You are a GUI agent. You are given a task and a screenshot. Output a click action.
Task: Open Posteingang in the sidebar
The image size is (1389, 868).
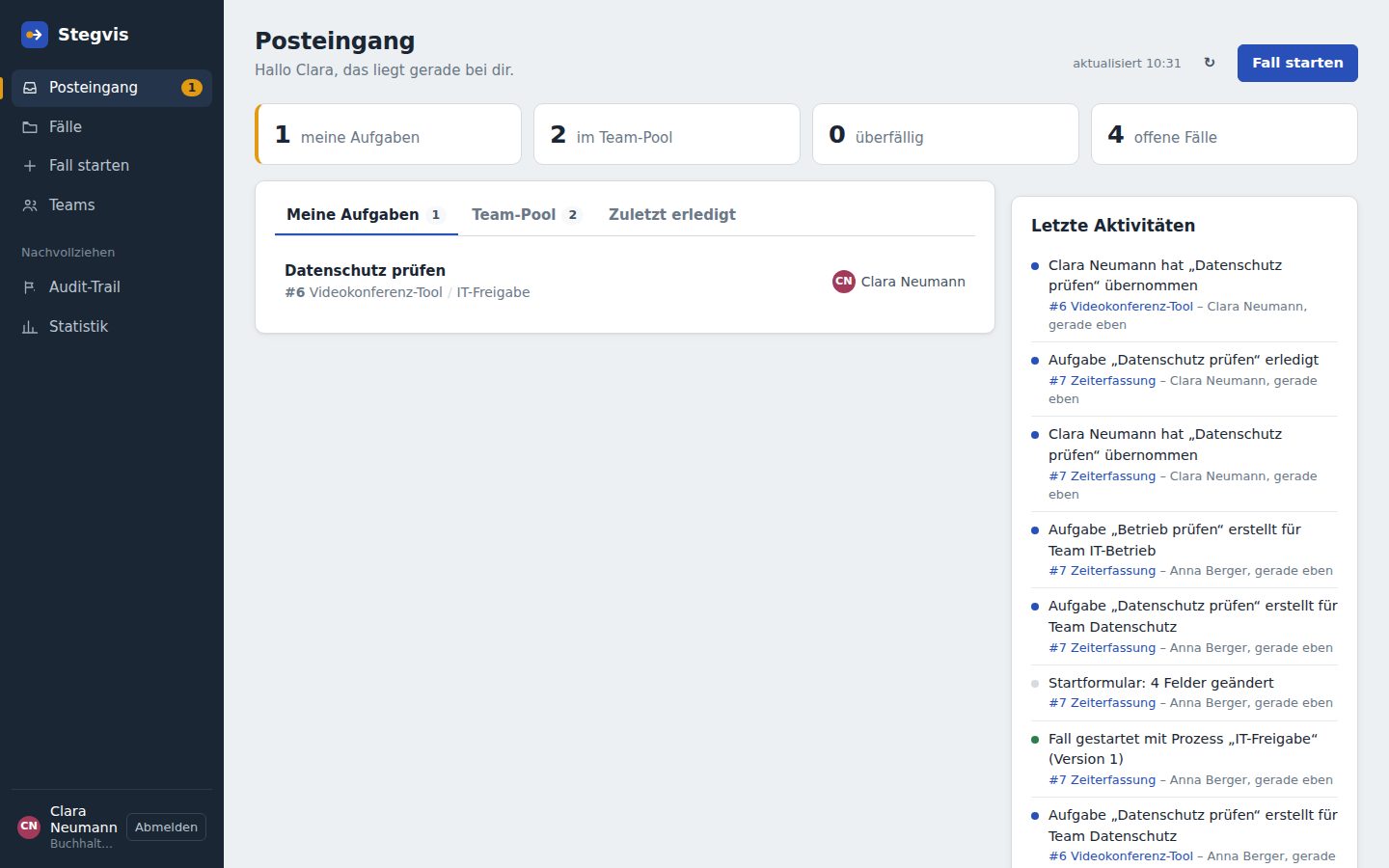click(112, 88)
